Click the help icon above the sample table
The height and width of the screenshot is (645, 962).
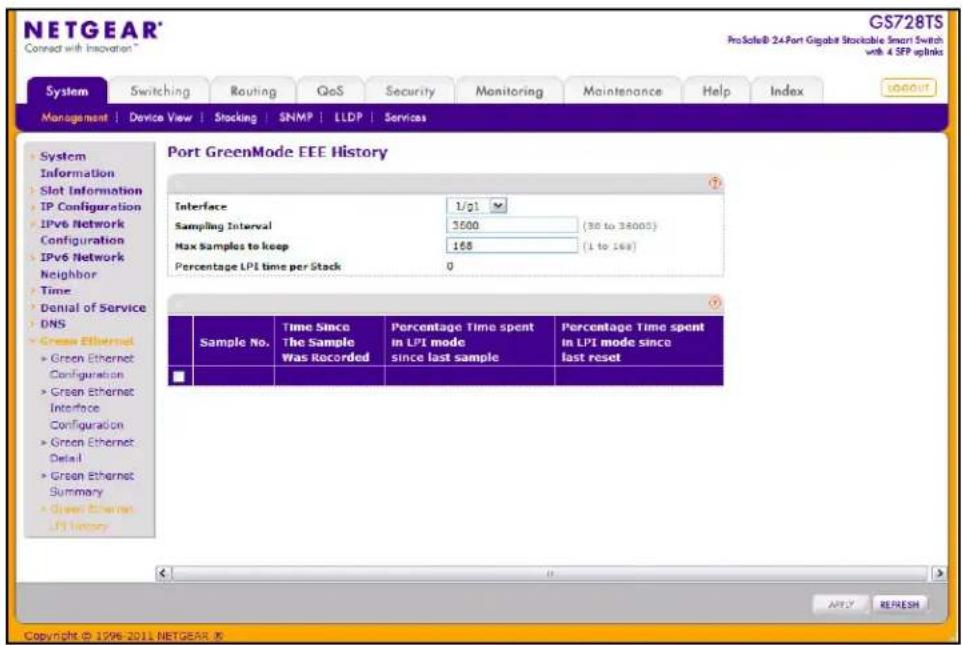point(715,303)
